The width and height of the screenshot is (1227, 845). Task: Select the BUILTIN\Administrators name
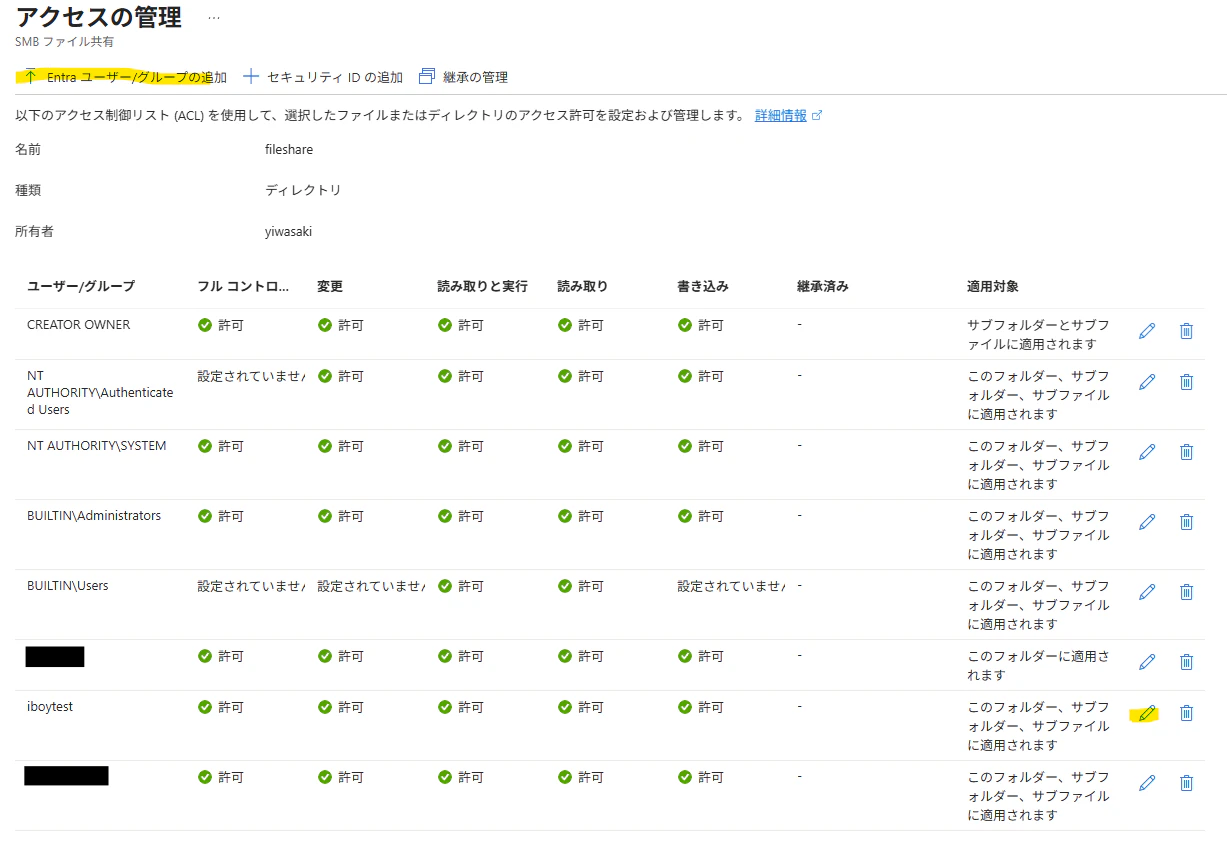94,515
